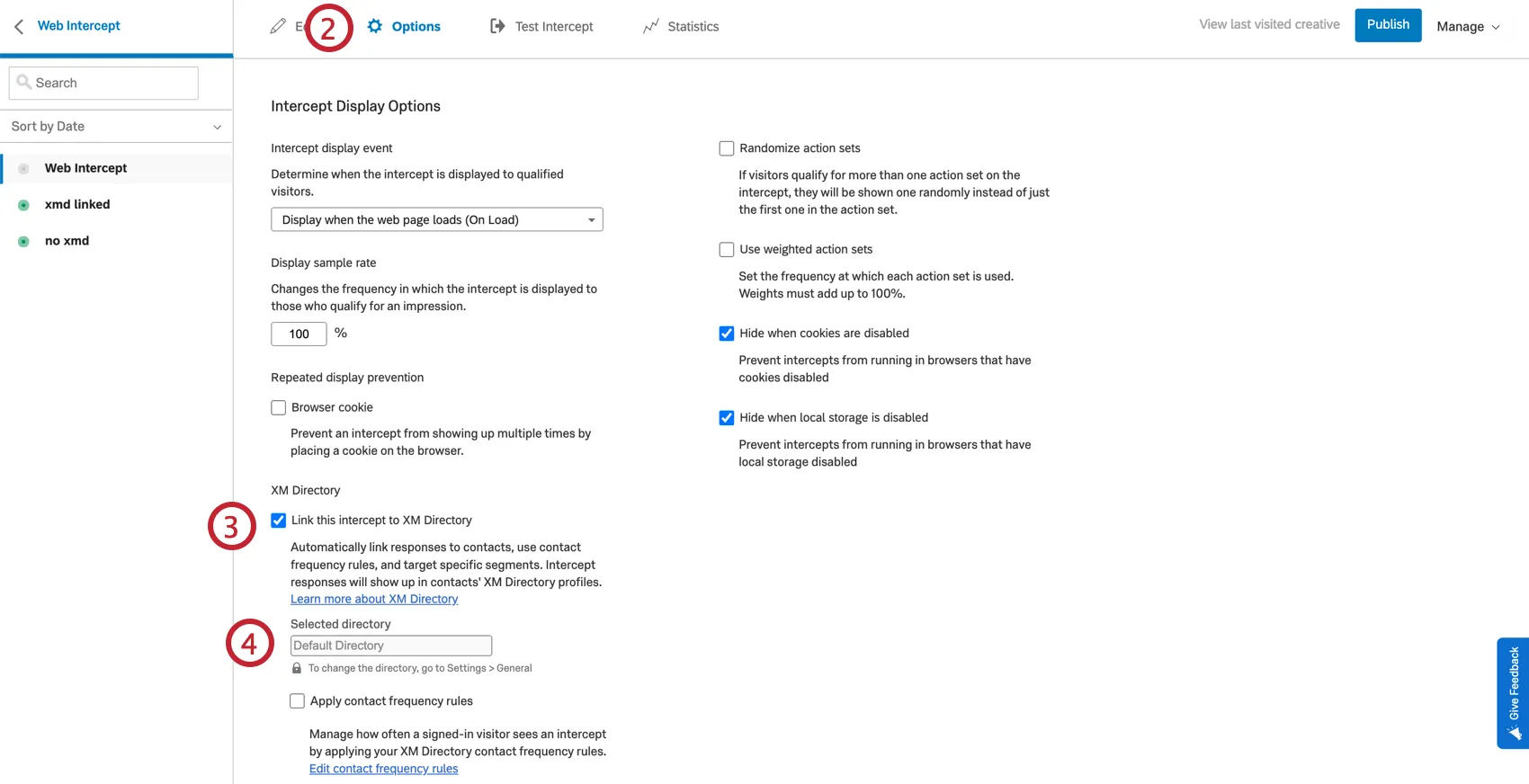The width and height of the screenshot is (1529, 784).
Task: Uncheck Hide when cookies are disabled
Action: [x=726, y=333]
